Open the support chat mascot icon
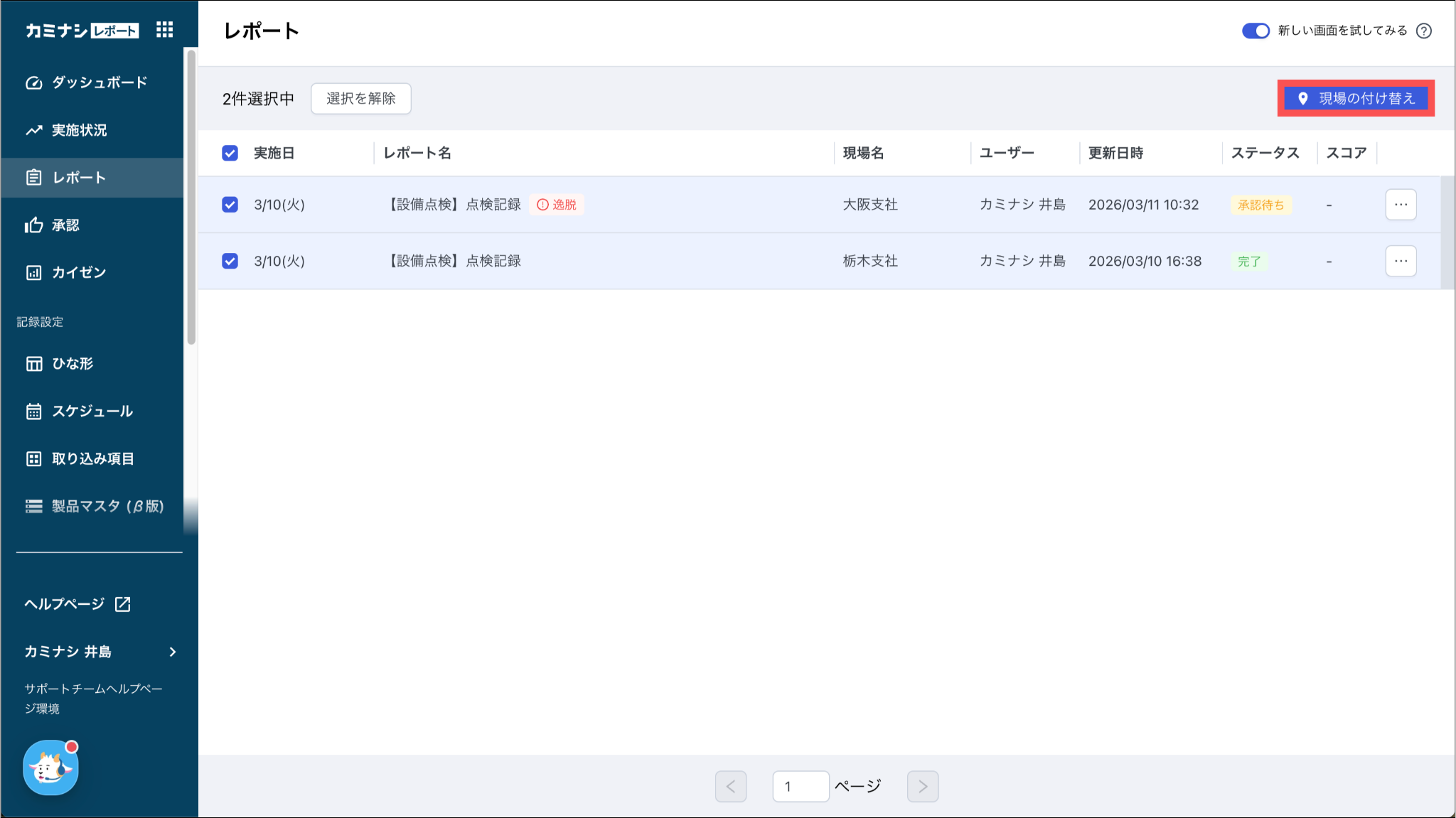The height and width of the screenshot is (818, 1456). click(x=50, y=768)
